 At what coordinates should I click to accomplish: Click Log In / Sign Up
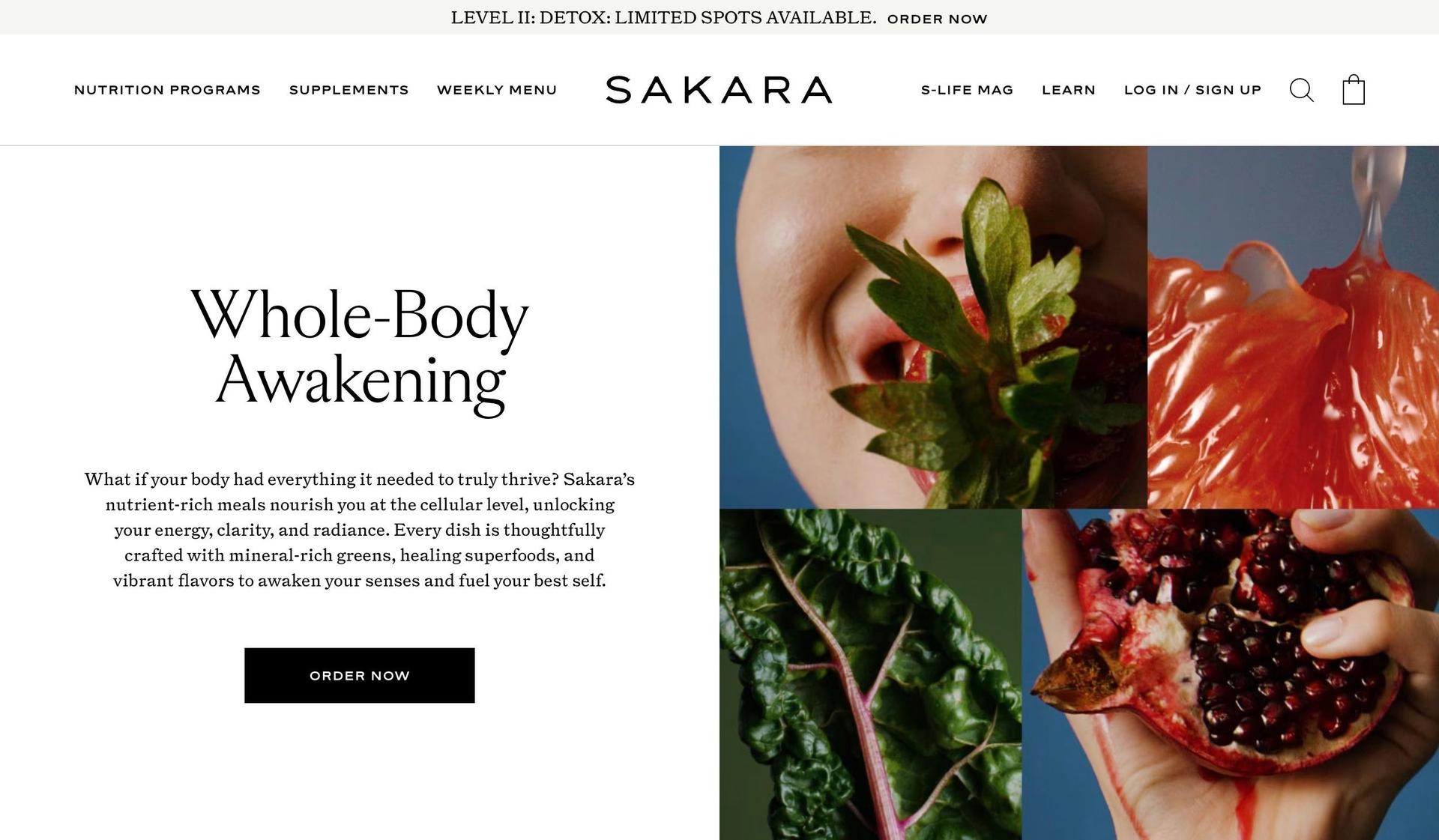[1192, 90]
